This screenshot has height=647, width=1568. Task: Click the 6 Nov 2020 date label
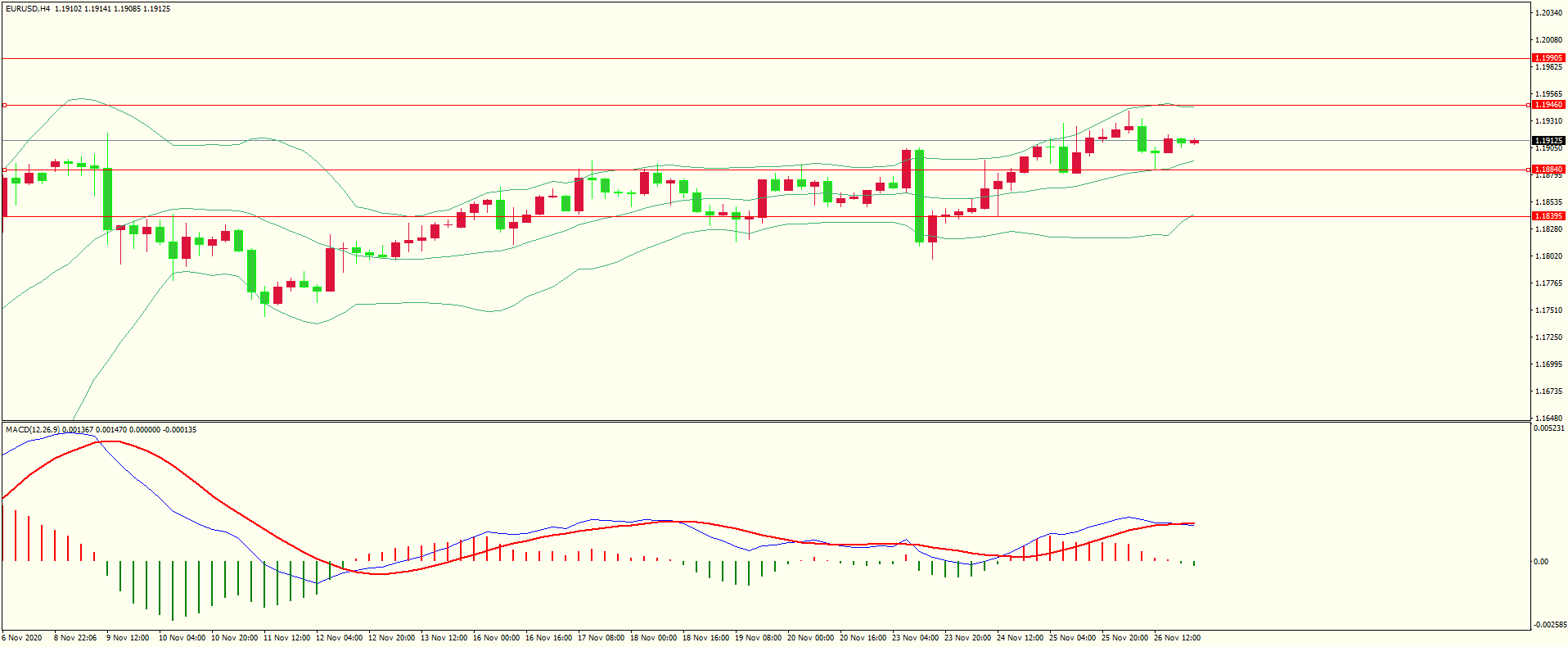22,637
